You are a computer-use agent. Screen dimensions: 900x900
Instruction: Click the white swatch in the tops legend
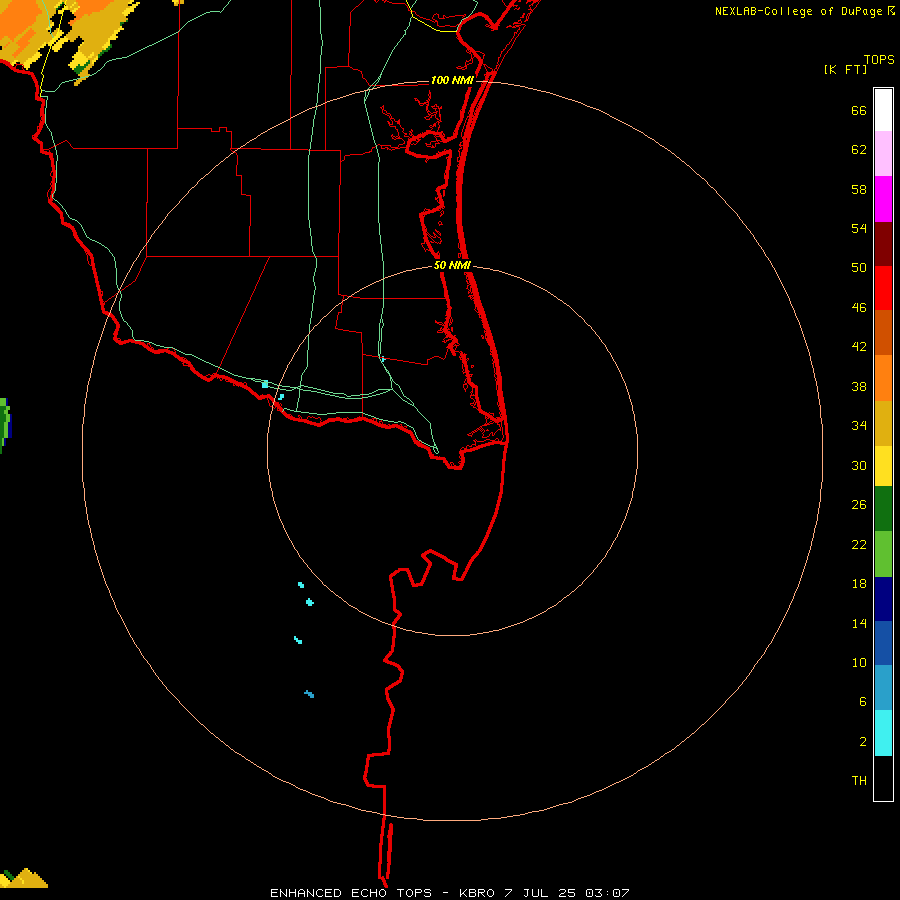(883, 110)
